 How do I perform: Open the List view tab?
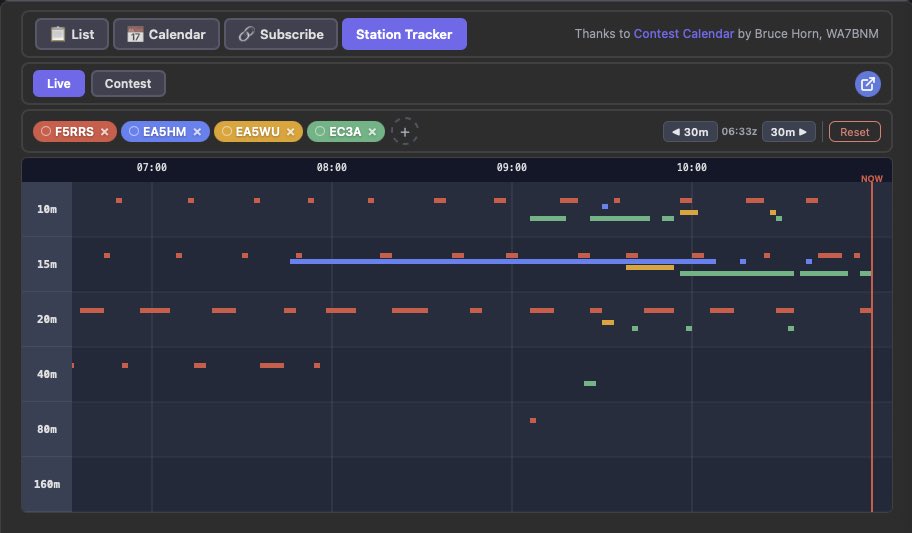(72, 34)
